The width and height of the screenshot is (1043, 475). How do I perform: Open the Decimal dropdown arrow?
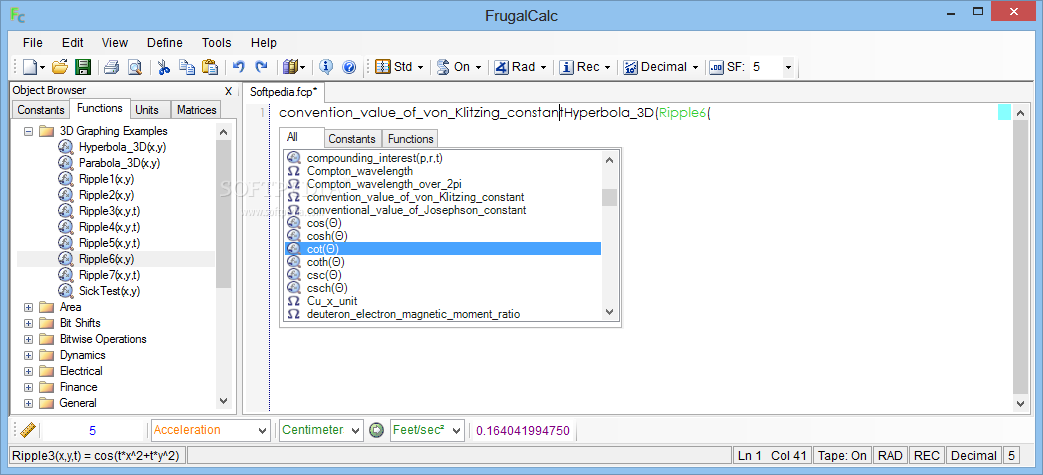tap(695, 67)
